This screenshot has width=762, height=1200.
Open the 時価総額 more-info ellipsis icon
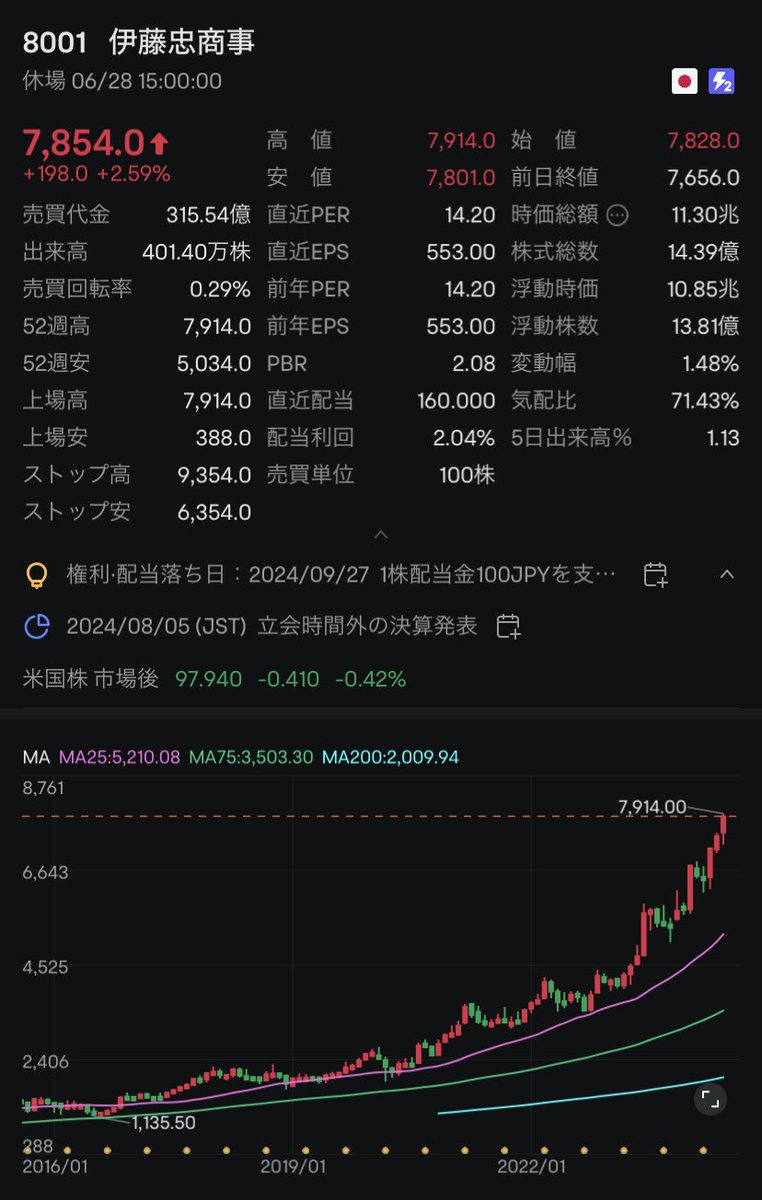click(x=618, y=214)
